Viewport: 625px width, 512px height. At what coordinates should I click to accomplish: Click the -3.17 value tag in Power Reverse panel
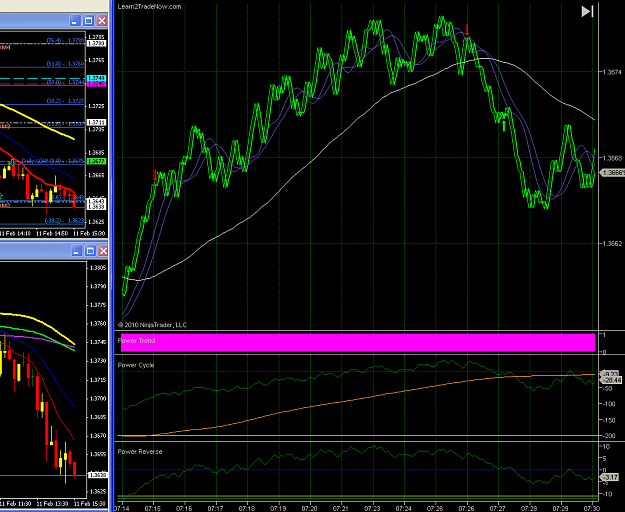612,477
